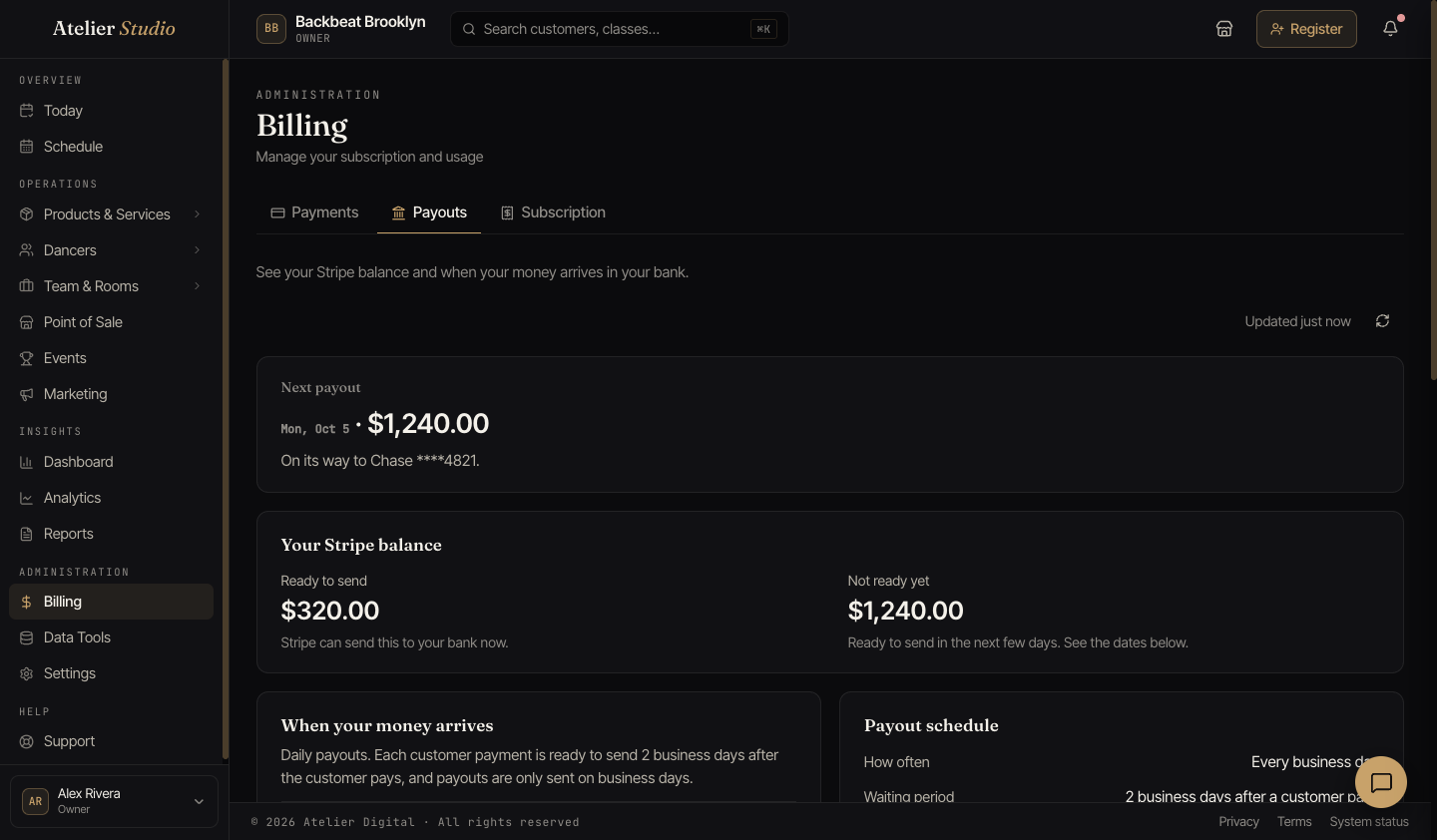This screenshot has height=840, width=1437.
Task: Open Data Tools page
Action: [112, 637]
